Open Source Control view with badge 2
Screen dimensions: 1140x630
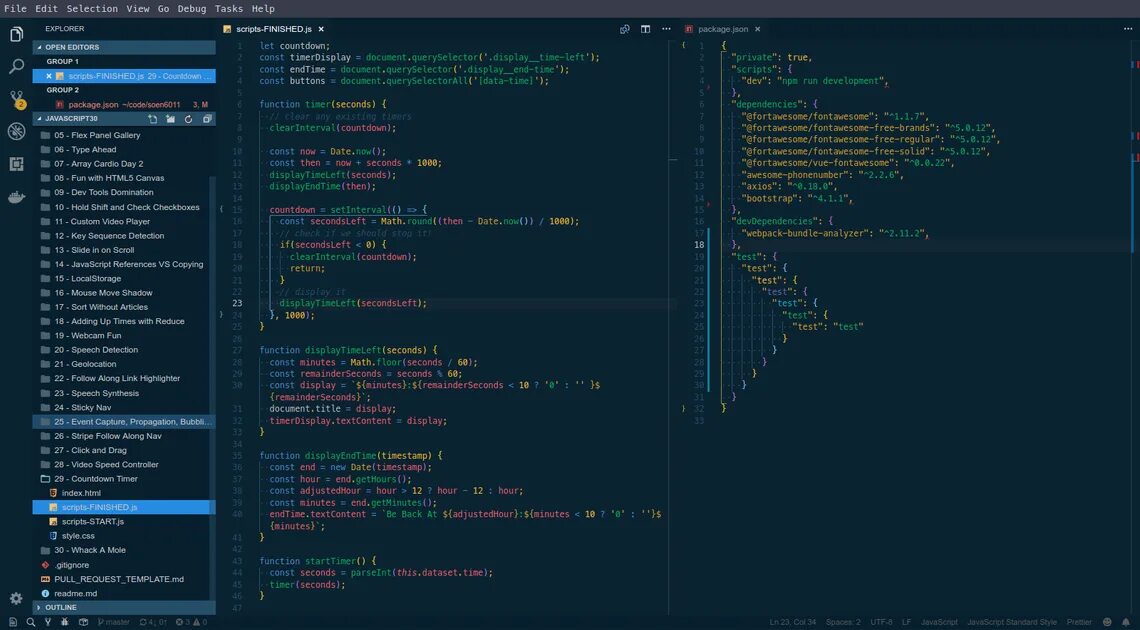tap(16, 99)
